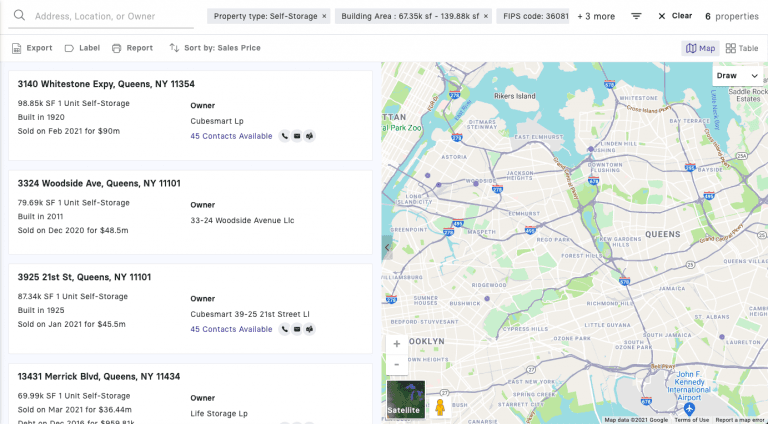768x424 pixels.
Task: Toggle Satellite map layer
Action: pyautogui.click(x=405, y=399)
